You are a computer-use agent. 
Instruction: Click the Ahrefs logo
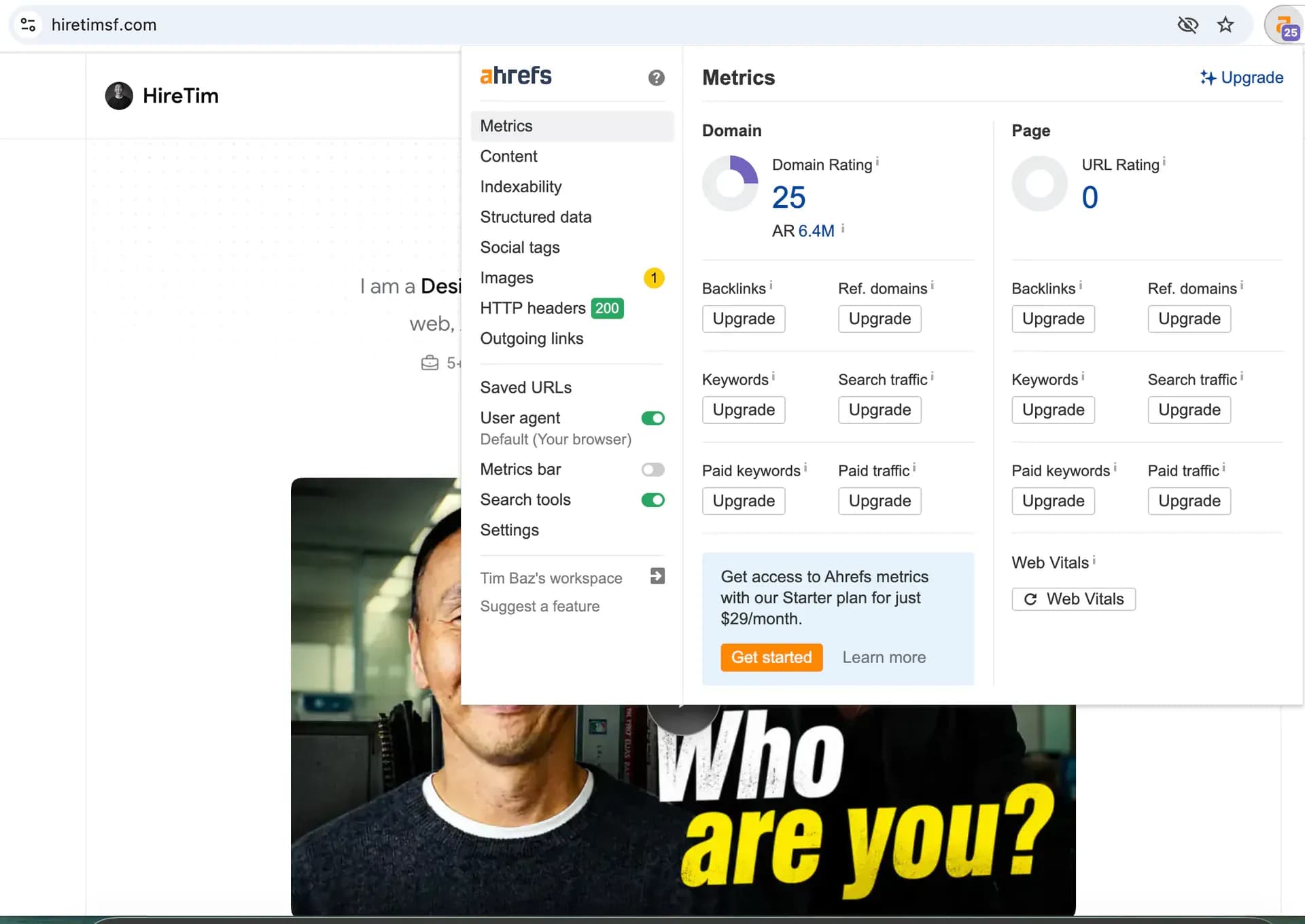point(516,75)
